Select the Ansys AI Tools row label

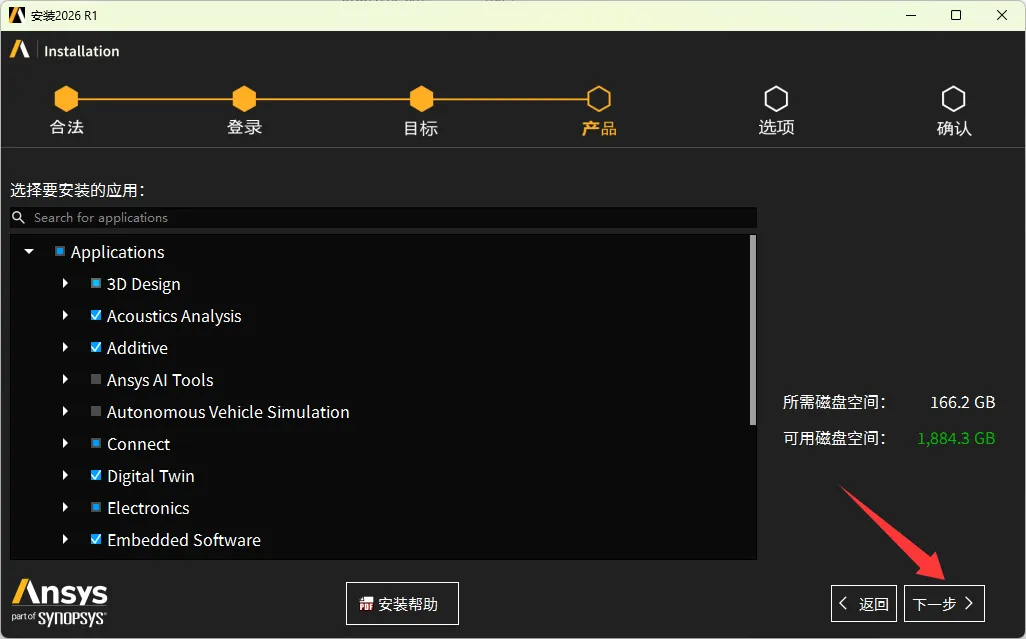click(x=160, y=380)
